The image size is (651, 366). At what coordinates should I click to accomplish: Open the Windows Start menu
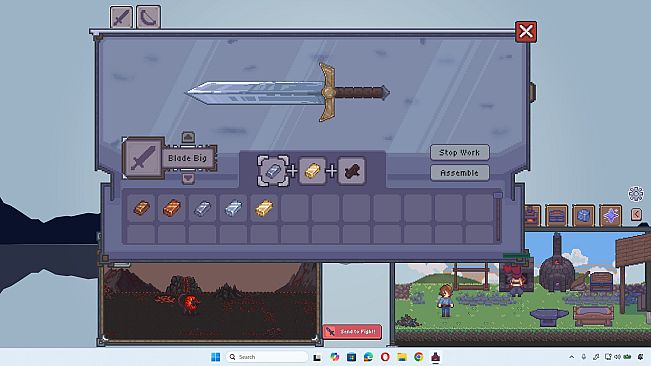click(215, 357)
